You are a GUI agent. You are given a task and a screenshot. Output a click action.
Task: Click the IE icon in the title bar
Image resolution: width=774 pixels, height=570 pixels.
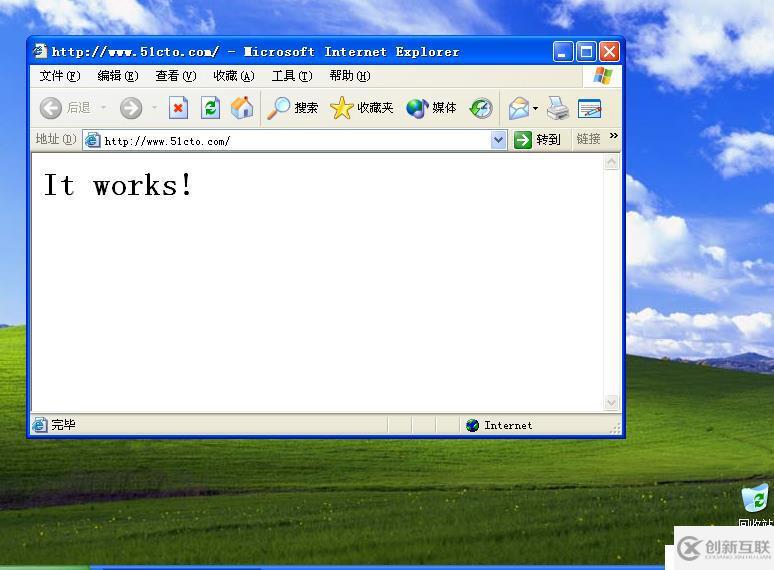[x=40, y=51]
